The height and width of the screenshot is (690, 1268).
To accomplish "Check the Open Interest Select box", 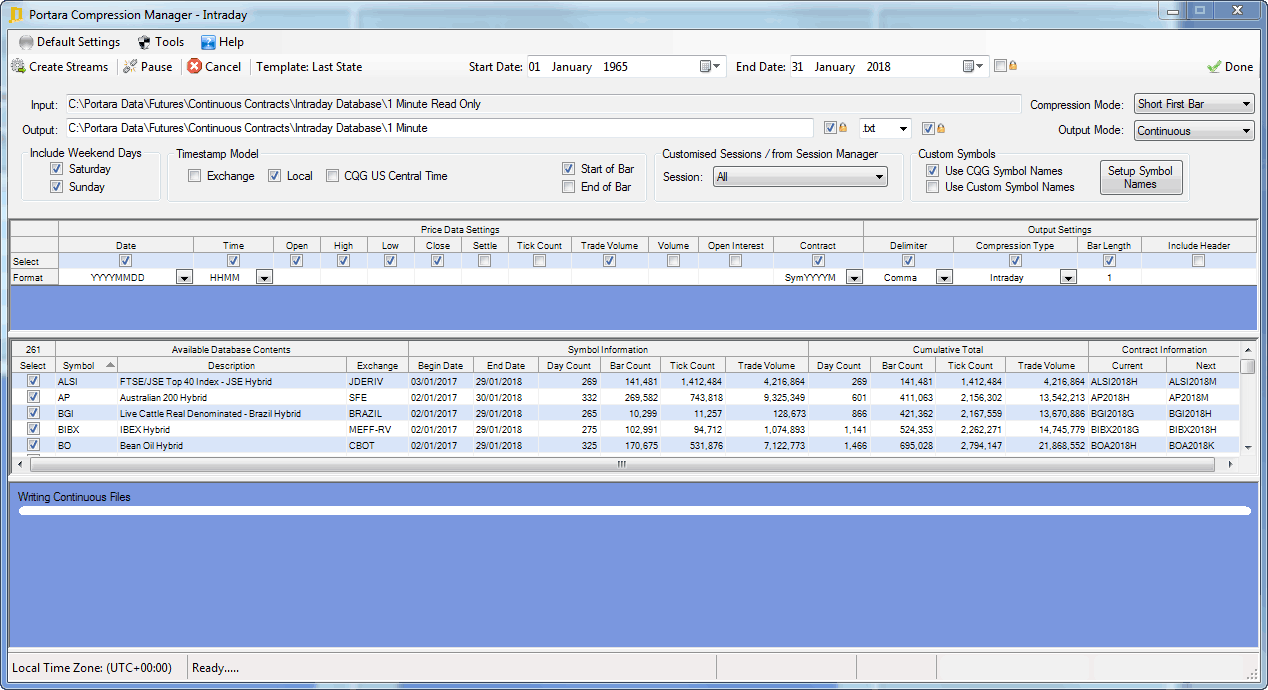I will click(x=735, y=261).
